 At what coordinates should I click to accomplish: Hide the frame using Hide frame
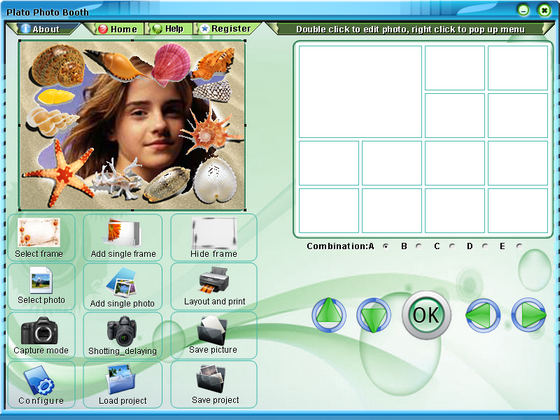click(214, 237)
